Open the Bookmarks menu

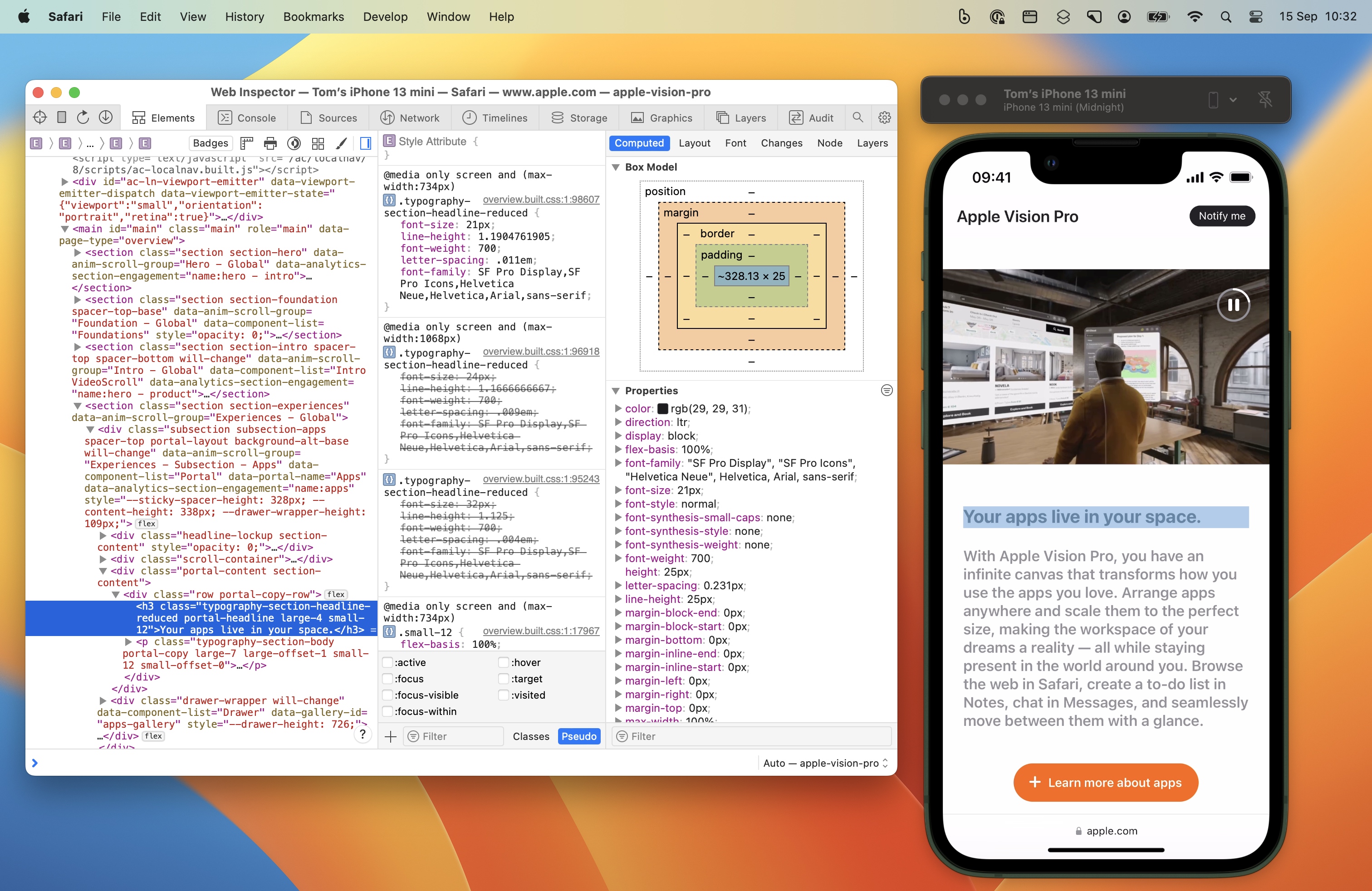[x=313, y=17]
